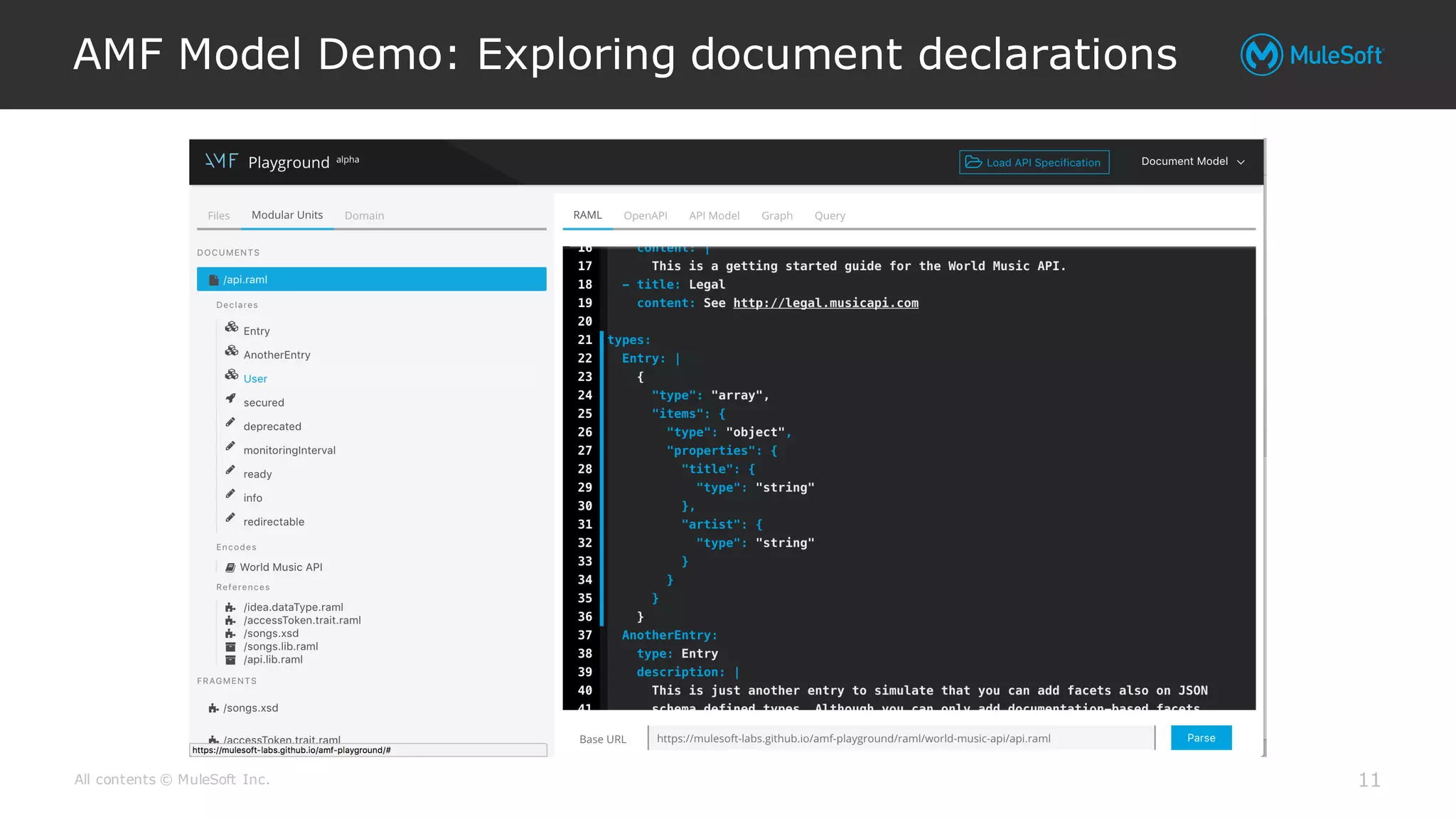Select the AnotherEntry declaration
The image size is (1456, 819).
tap(277, 355)
